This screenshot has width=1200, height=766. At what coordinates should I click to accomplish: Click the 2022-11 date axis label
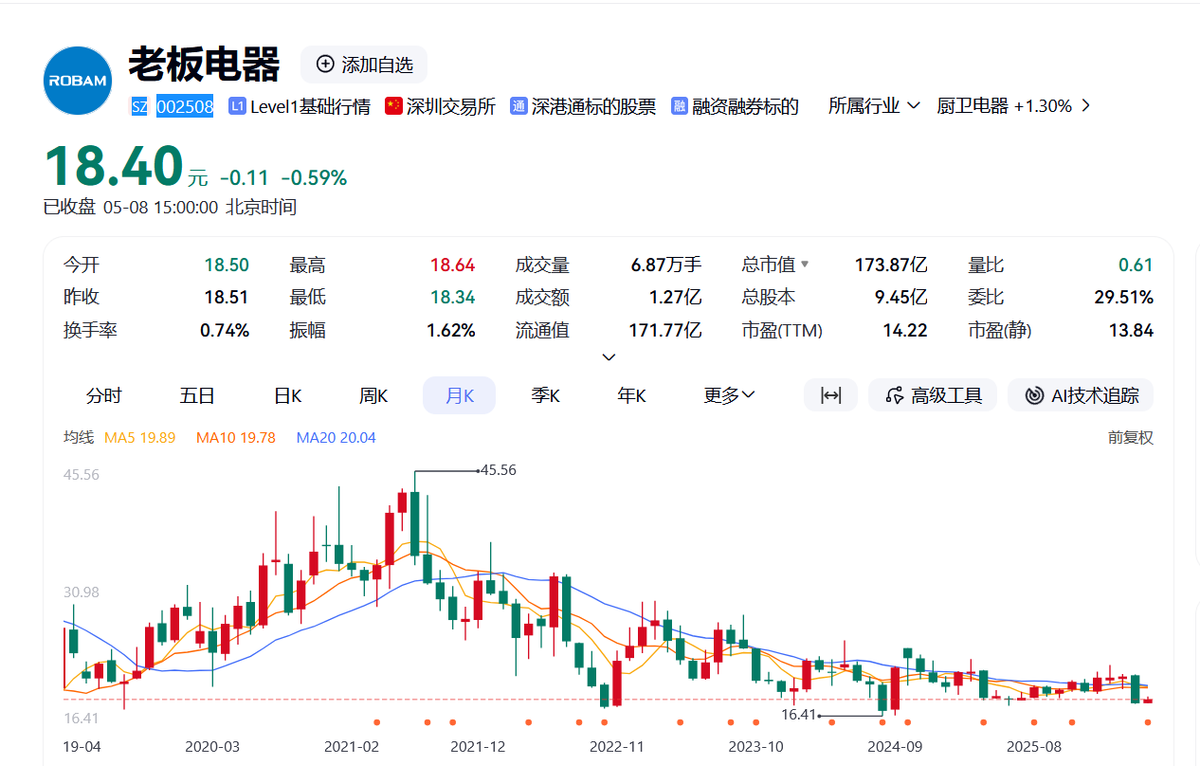[618, 747]
